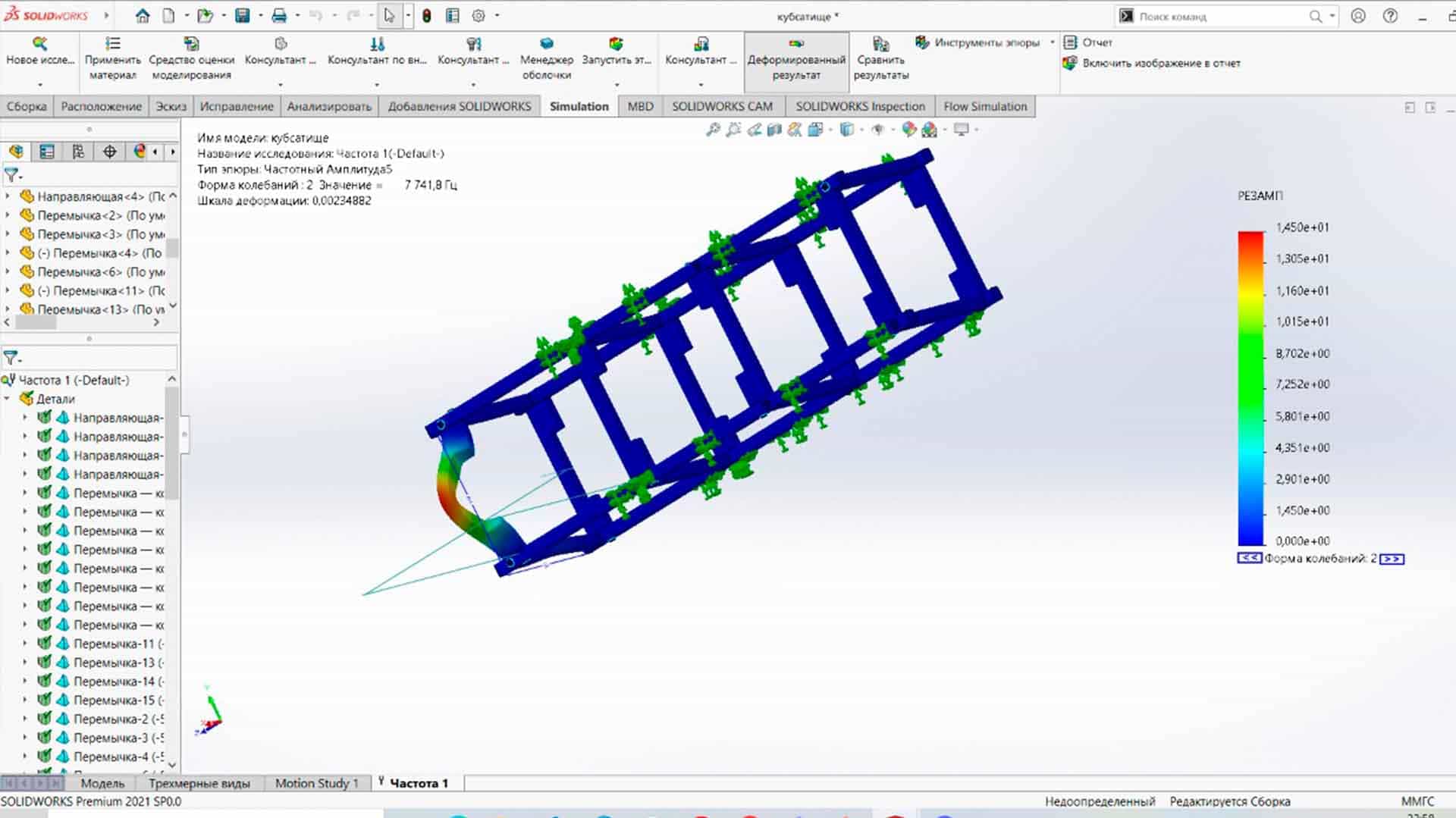Click the Apply Material icon
Screen dimensions: 1456x818
pyautogui.click(x=112, y=45)
